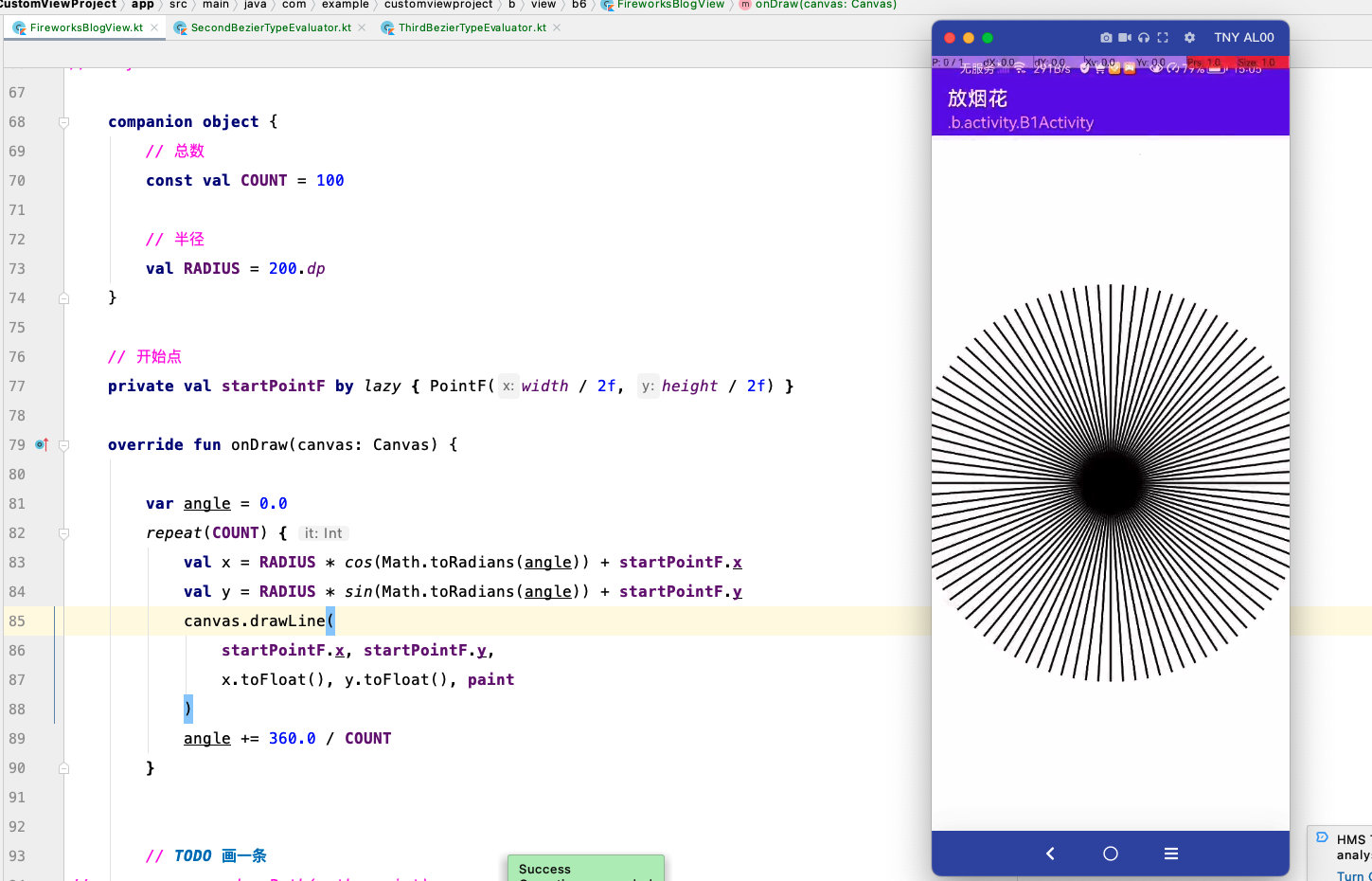
Task: Switch to the FireworksBlogView.kt tab
Action: [x=86, y=27]
